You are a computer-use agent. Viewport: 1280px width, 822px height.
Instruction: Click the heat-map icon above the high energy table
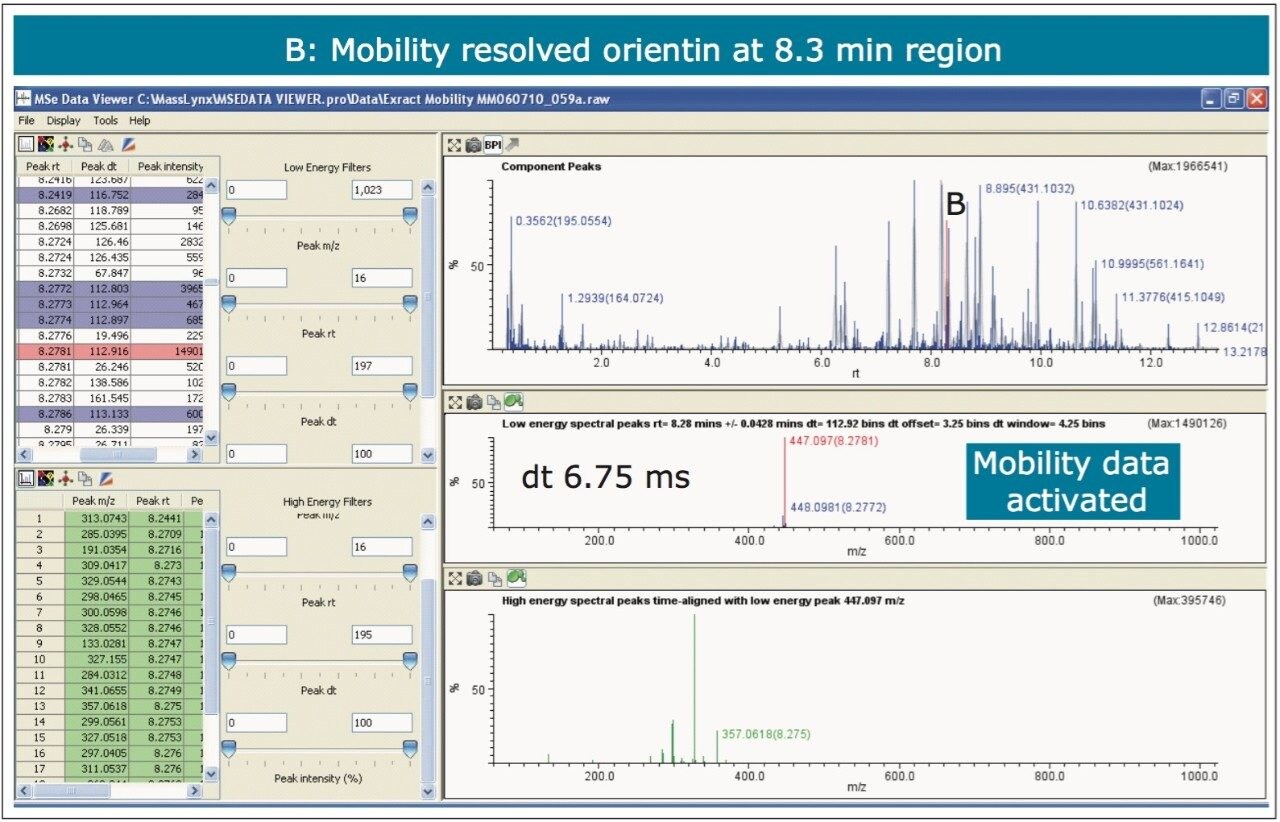pos(46,479)
